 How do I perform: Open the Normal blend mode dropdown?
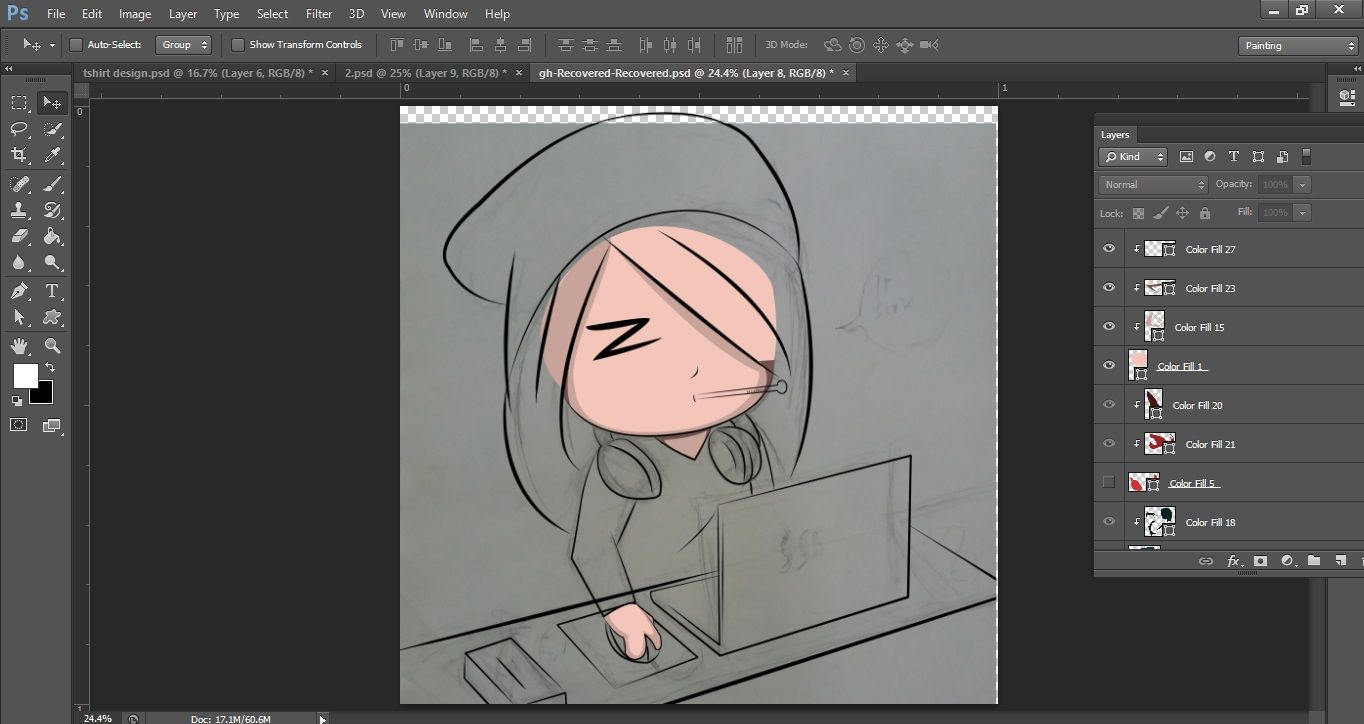[x=1154, y=185]
